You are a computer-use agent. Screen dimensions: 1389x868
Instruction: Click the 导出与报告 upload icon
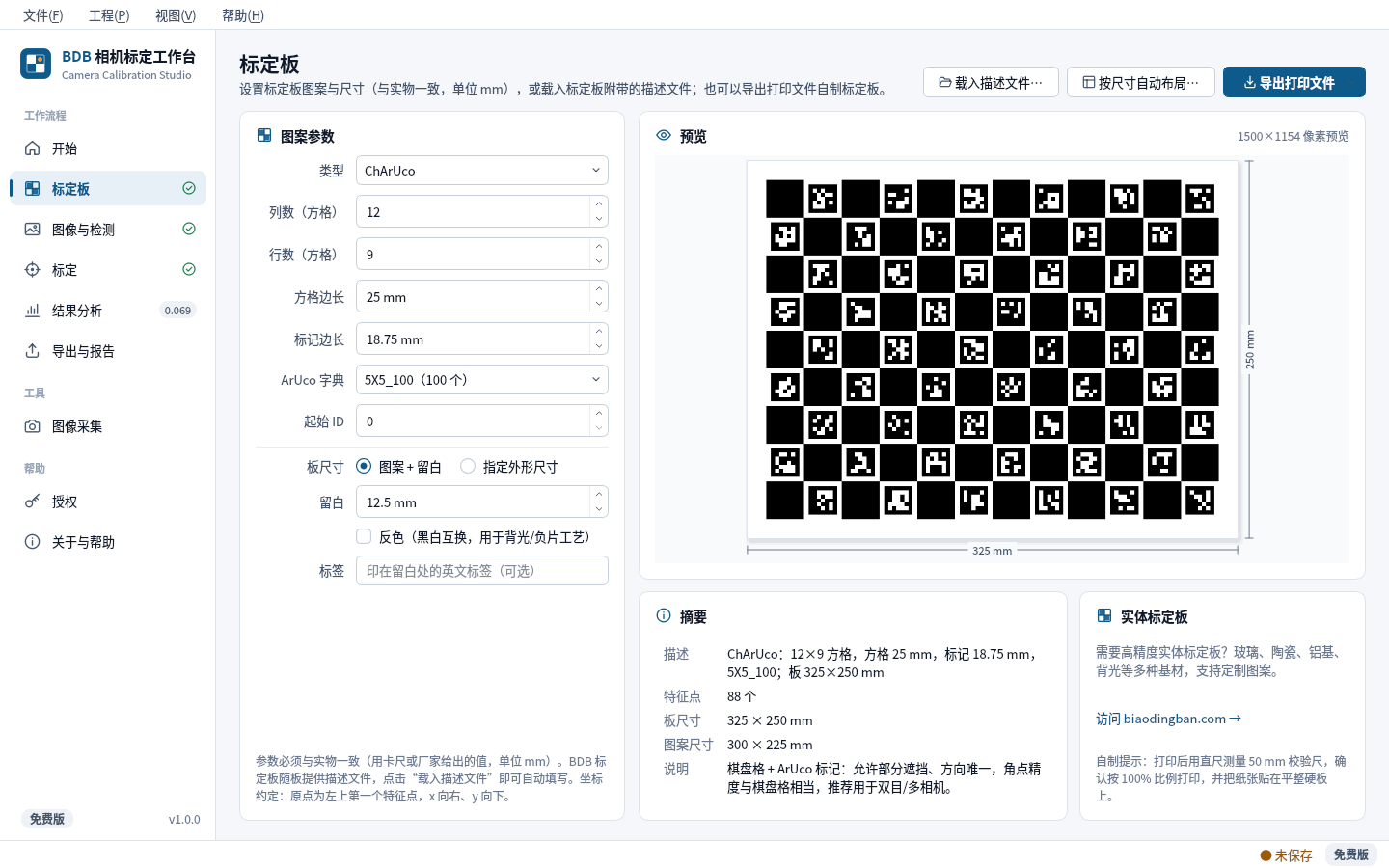33,351
